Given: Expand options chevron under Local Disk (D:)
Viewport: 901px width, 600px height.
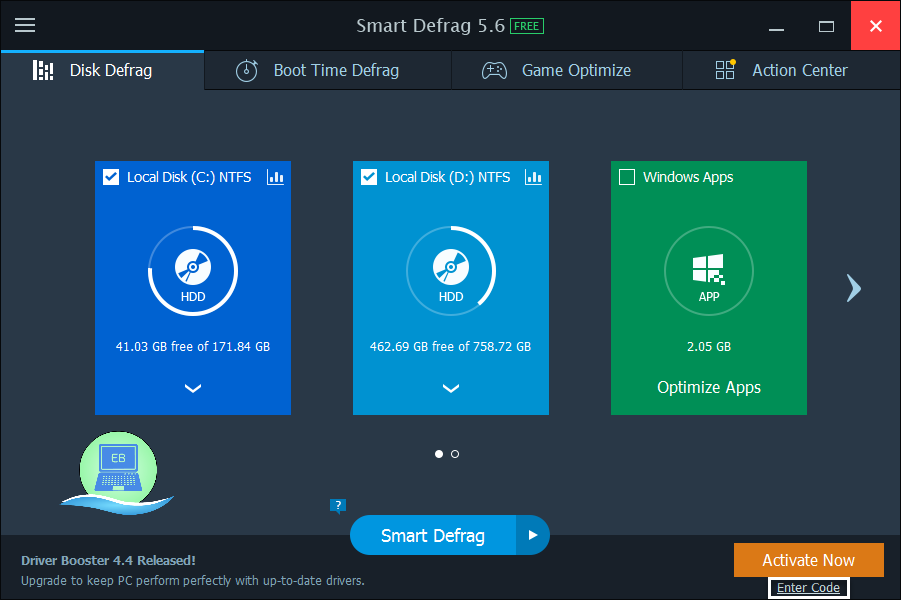Looking at the screenshot, I should tap(451, 389).
